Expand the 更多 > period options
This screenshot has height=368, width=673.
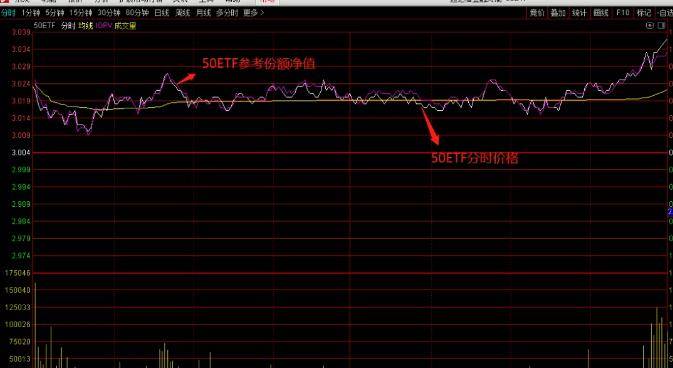click(254, 13)
